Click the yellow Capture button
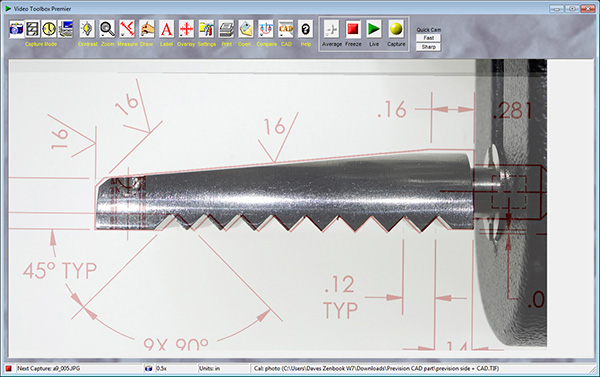Screen dimensions: 600x377 click(x=396, y=29)
